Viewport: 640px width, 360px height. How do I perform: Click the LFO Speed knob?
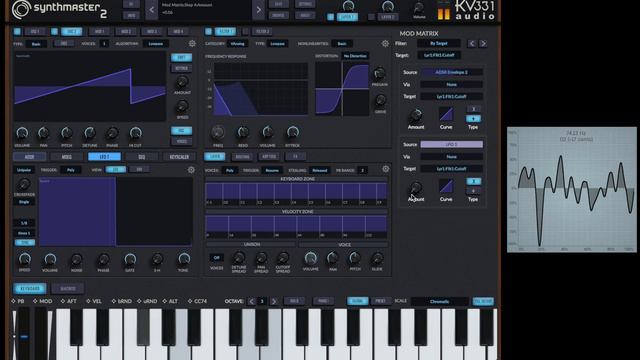click(24, 259)
